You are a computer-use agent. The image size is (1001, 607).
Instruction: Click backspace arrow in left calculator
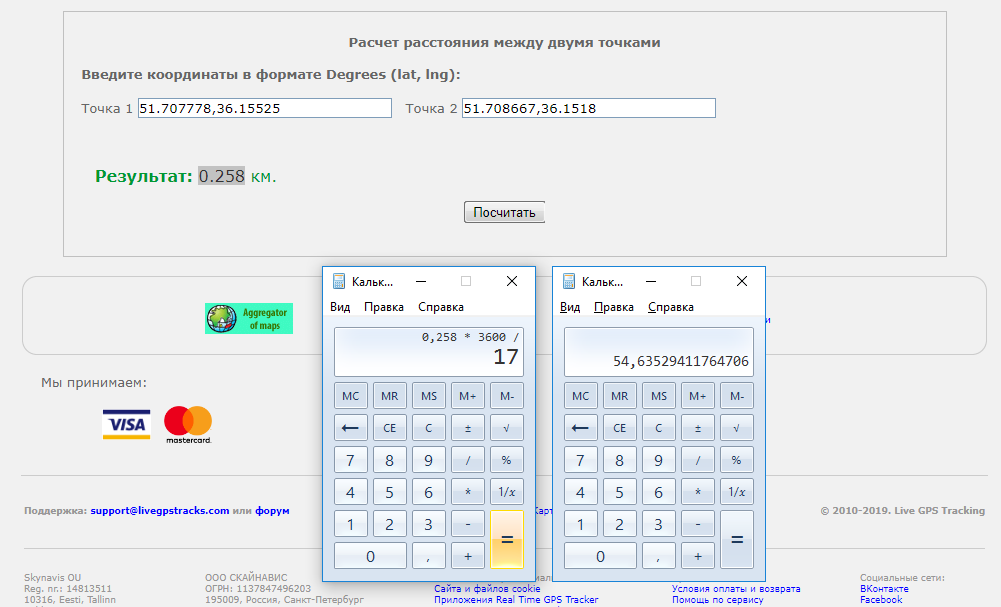pyautogui.click(x=350, y=428)
